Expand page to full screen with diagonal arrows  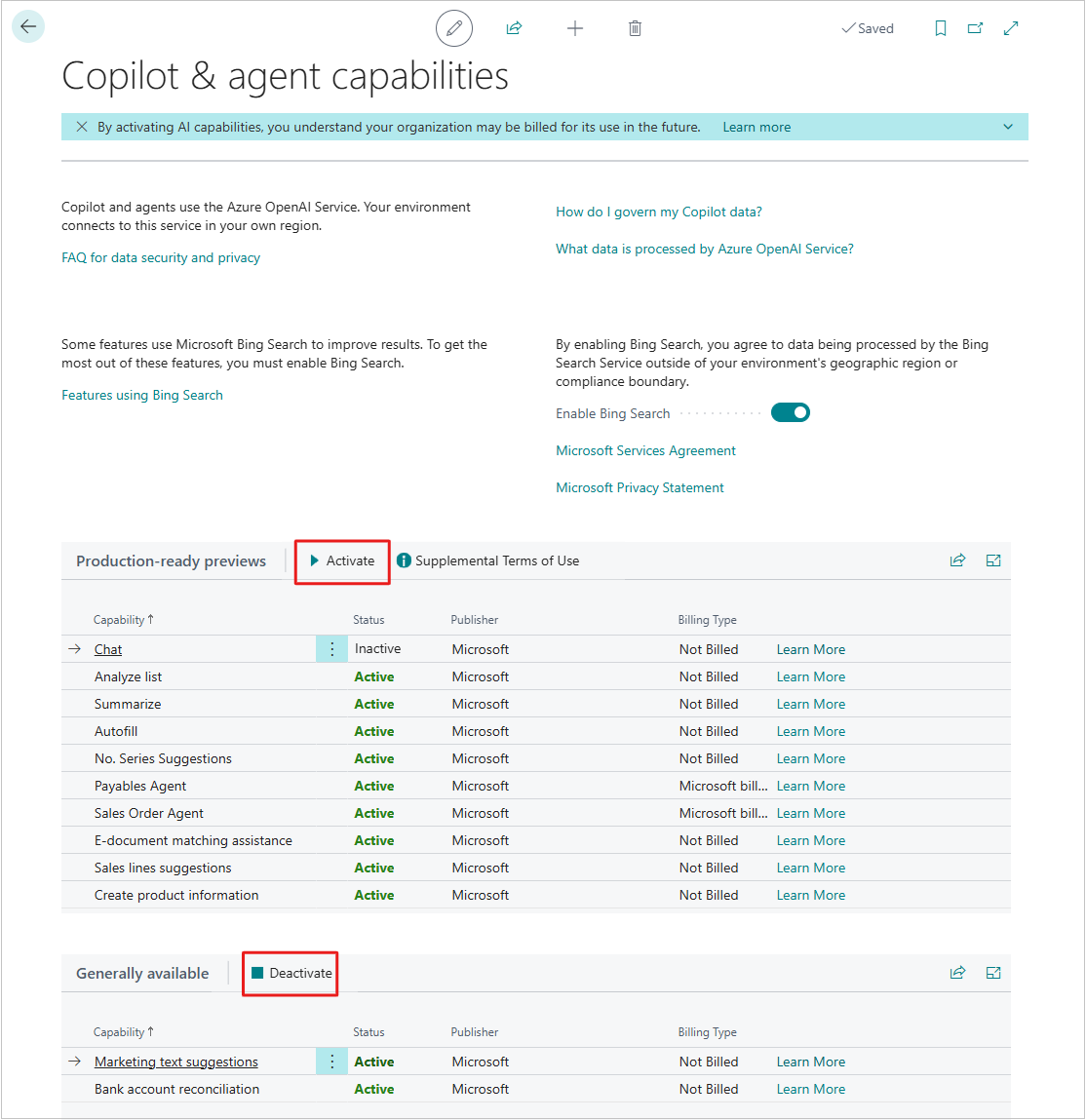[1011, 28]
